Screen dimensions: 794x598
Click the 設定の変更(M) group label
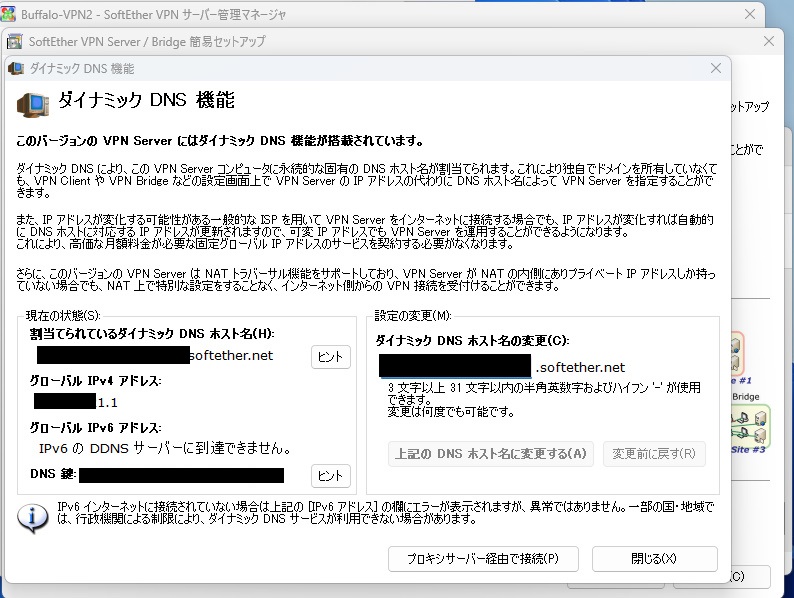pos(413,316)
